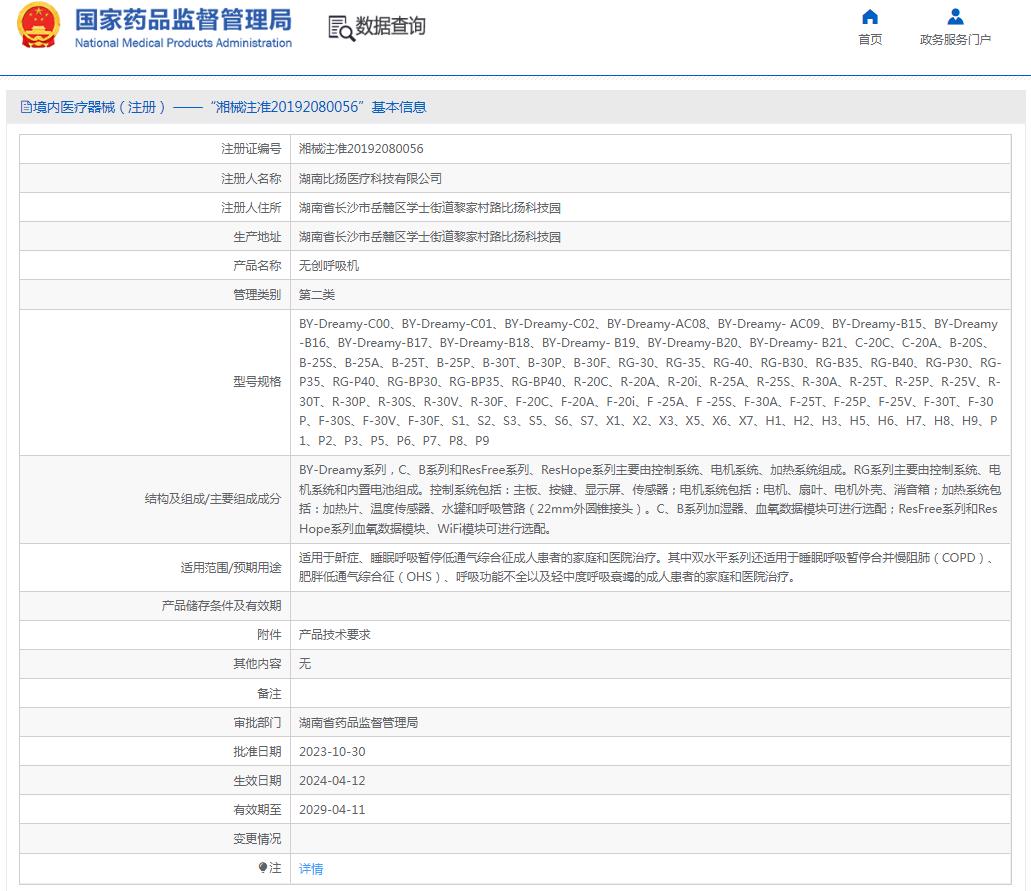Click the product name 无创呼吸机

point(329,266)
